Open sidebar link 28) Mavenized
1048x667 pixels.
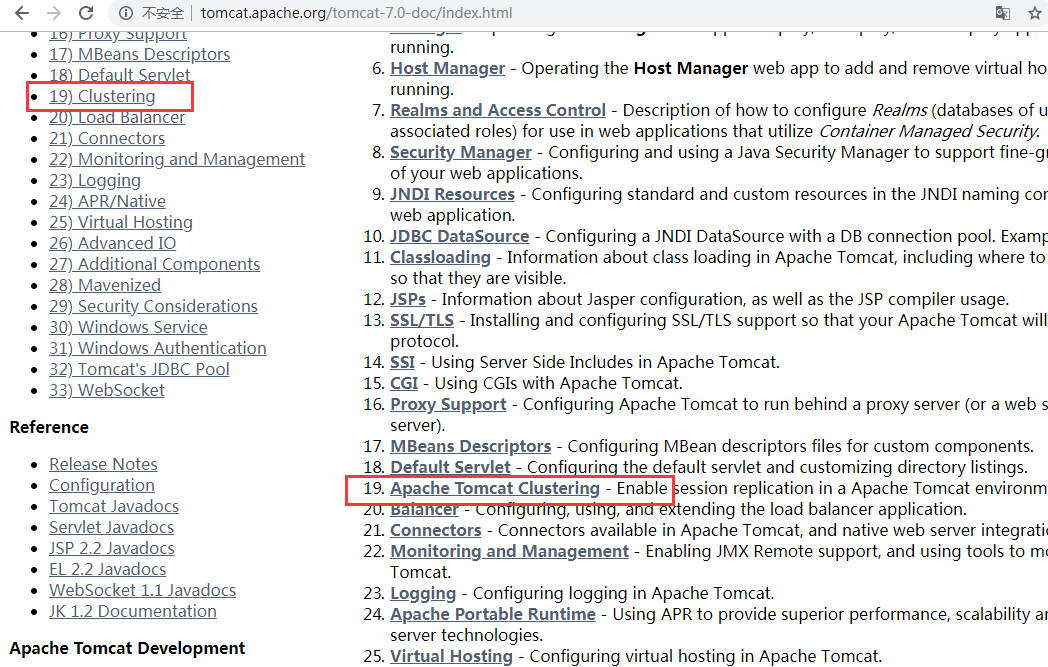(x=104, y=285)
